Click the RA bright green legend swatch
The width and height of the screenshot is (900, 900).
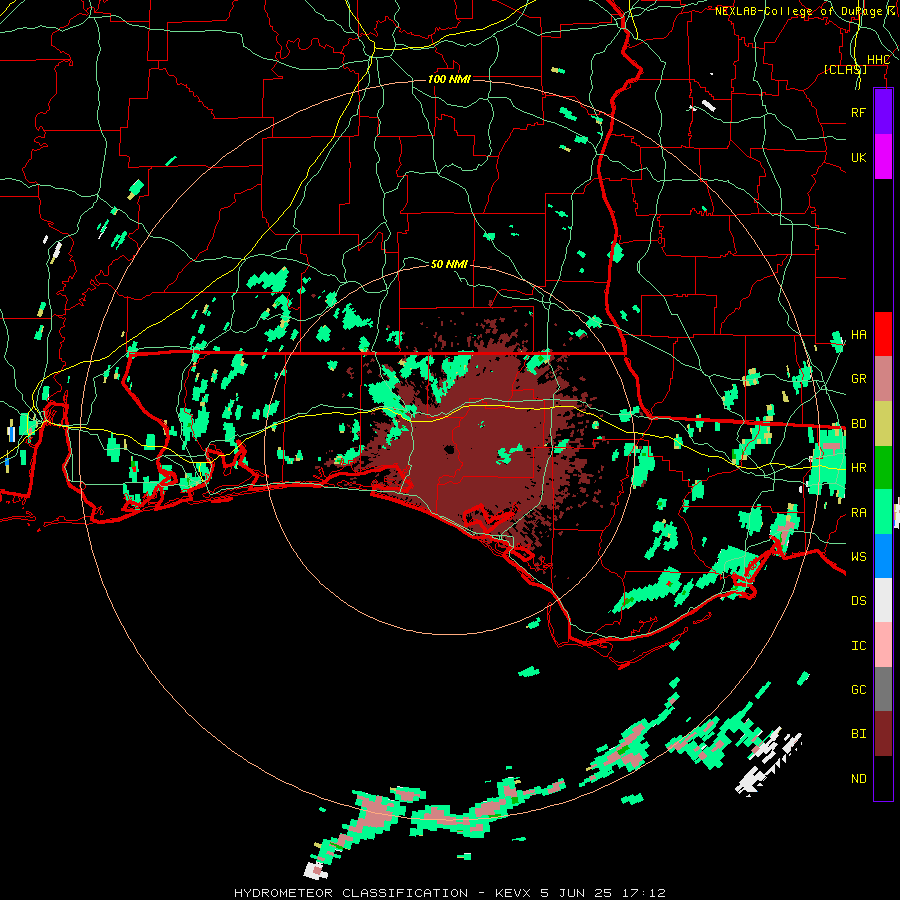point(883,512)
